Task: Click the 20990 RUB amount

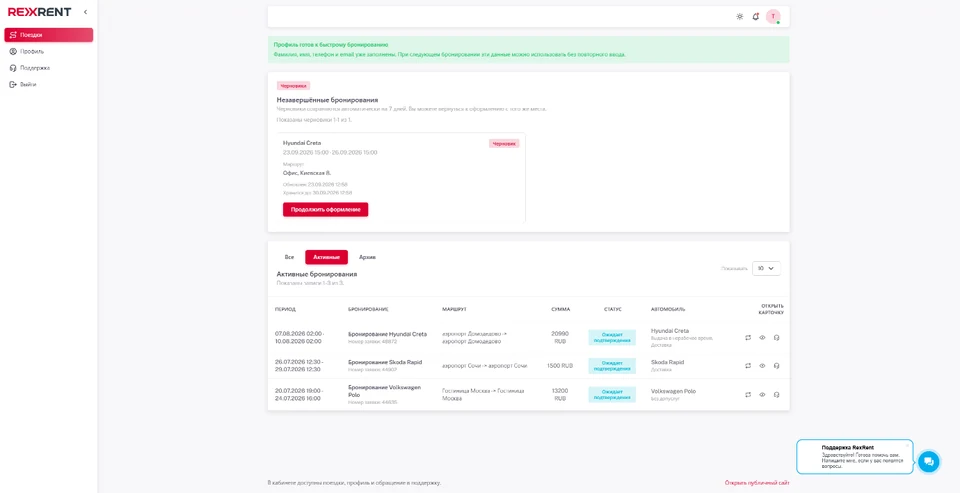Action: [560, 337]
